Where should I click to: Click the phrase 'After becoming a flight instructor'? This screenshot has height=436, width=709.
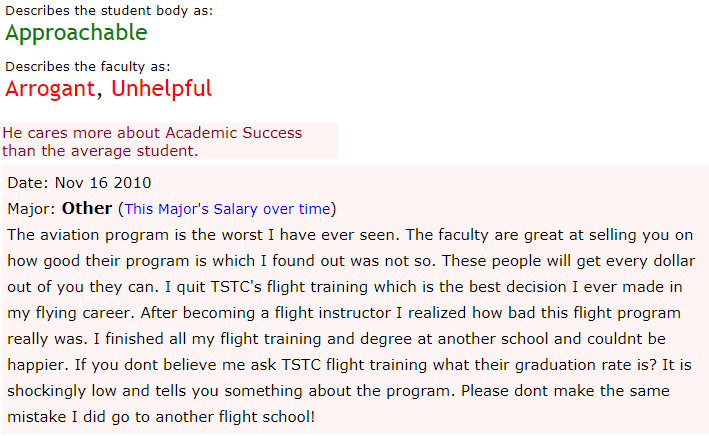pos(265,313)
